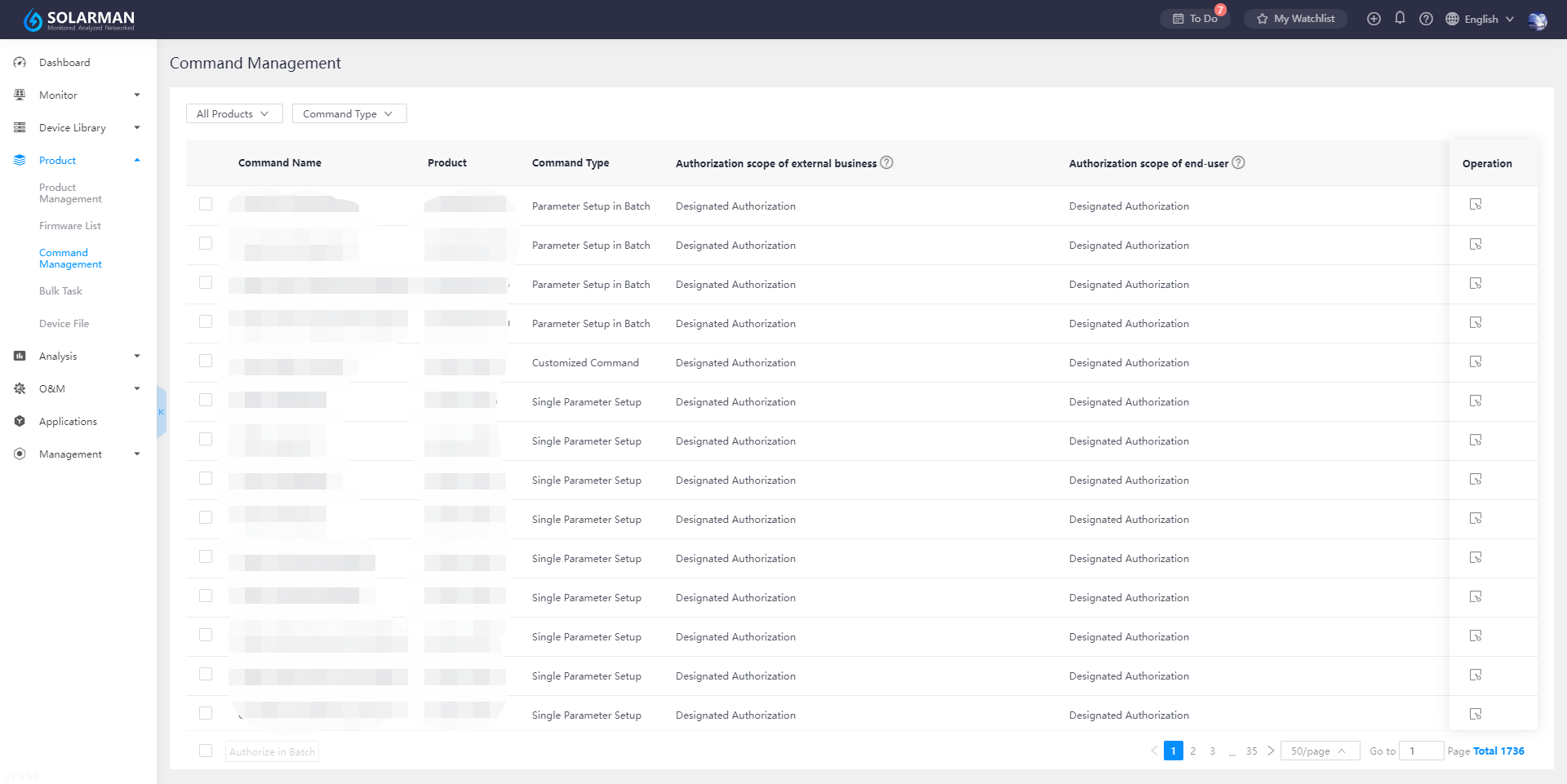
Task: Expand the Monitor menu
Action: click(78, 95)
